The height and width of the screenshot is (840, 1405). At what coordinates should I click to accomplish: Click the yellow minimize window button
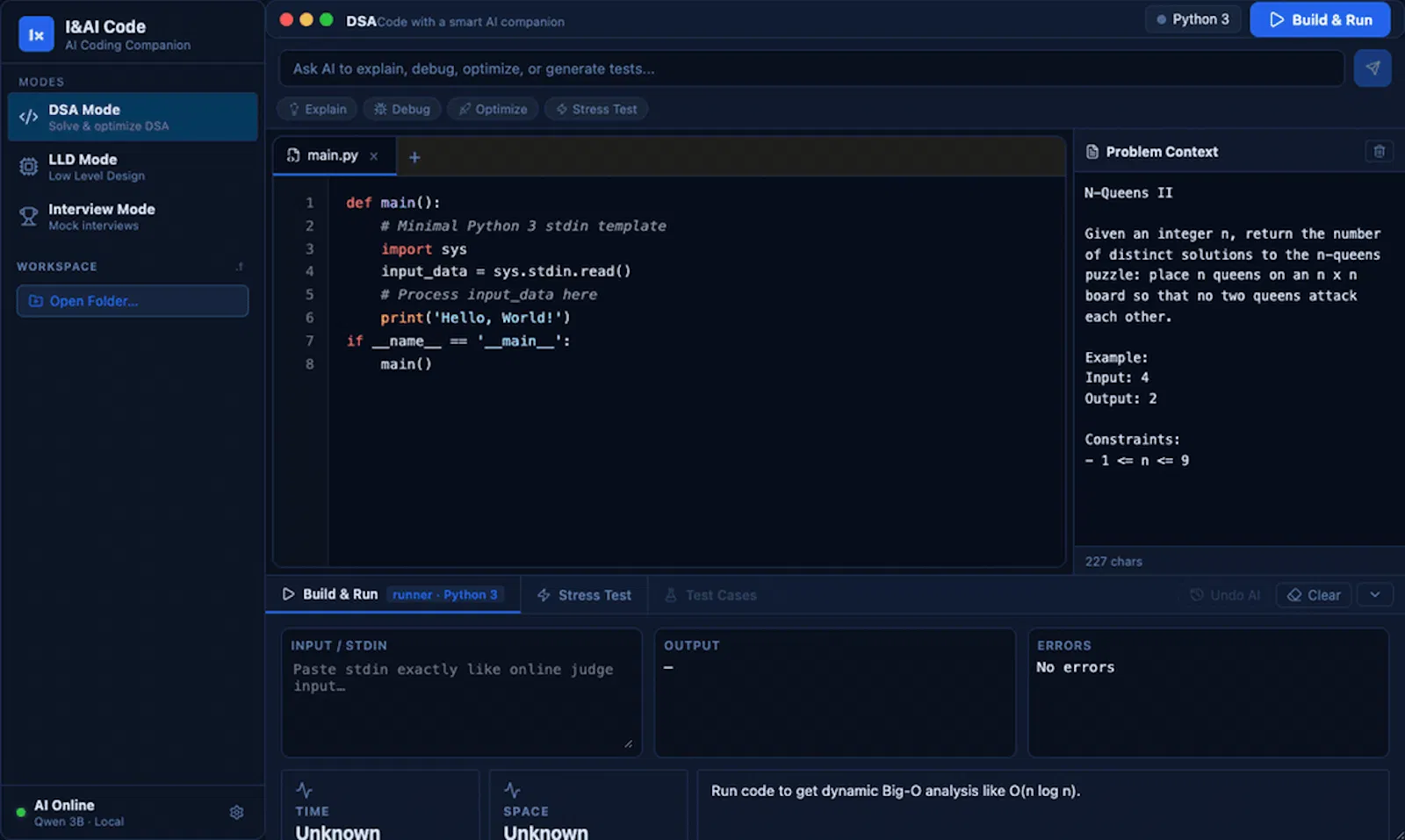[306, 19]
